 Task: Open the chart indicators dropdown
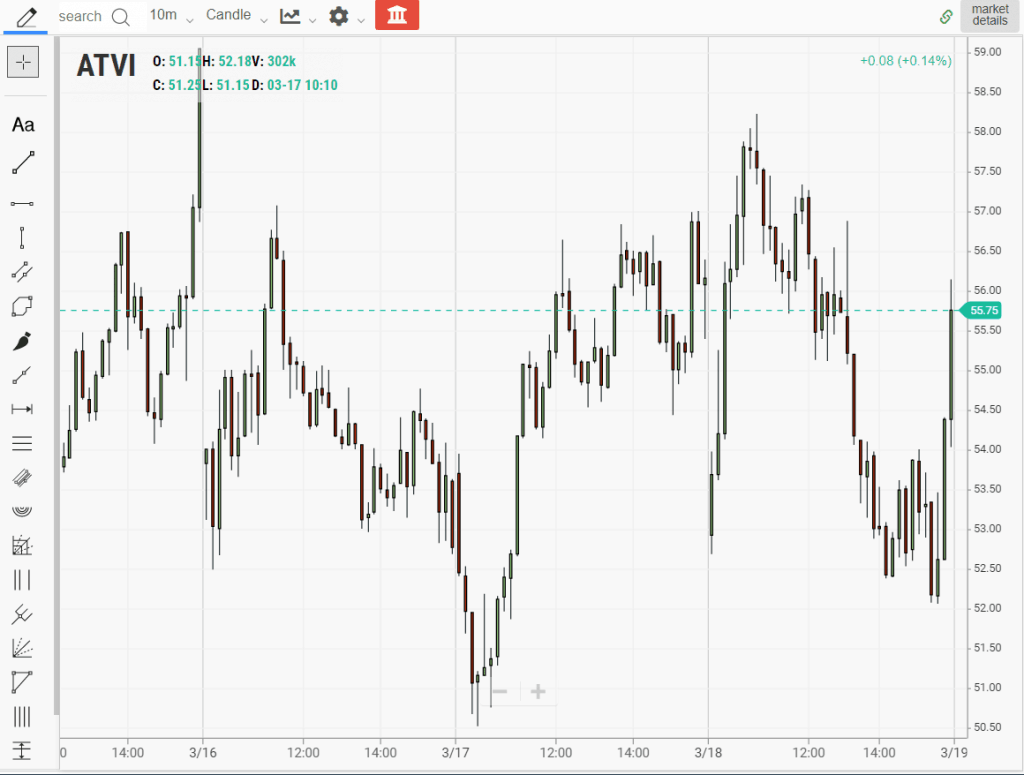pyautogui.click(x=297, y=16)
